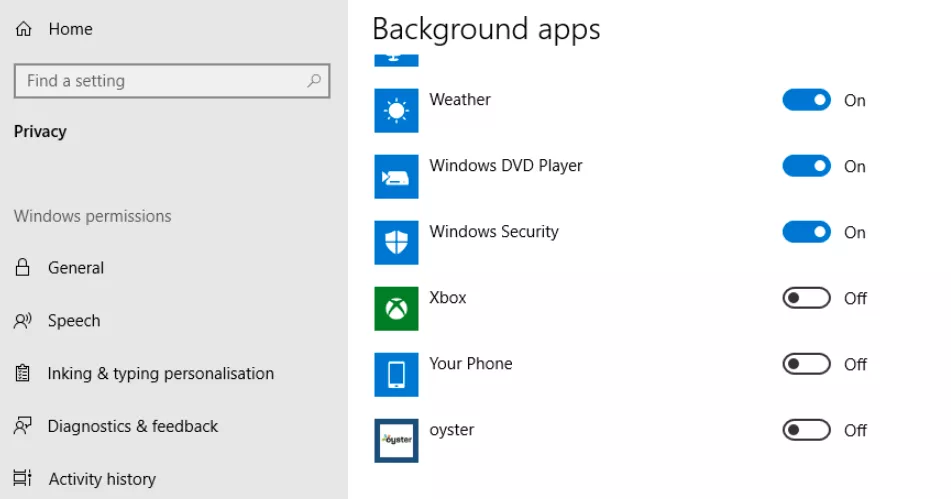Click the Privacy section heading
The height and width of the screenshot is (499, 951).
tap(40, 132)
